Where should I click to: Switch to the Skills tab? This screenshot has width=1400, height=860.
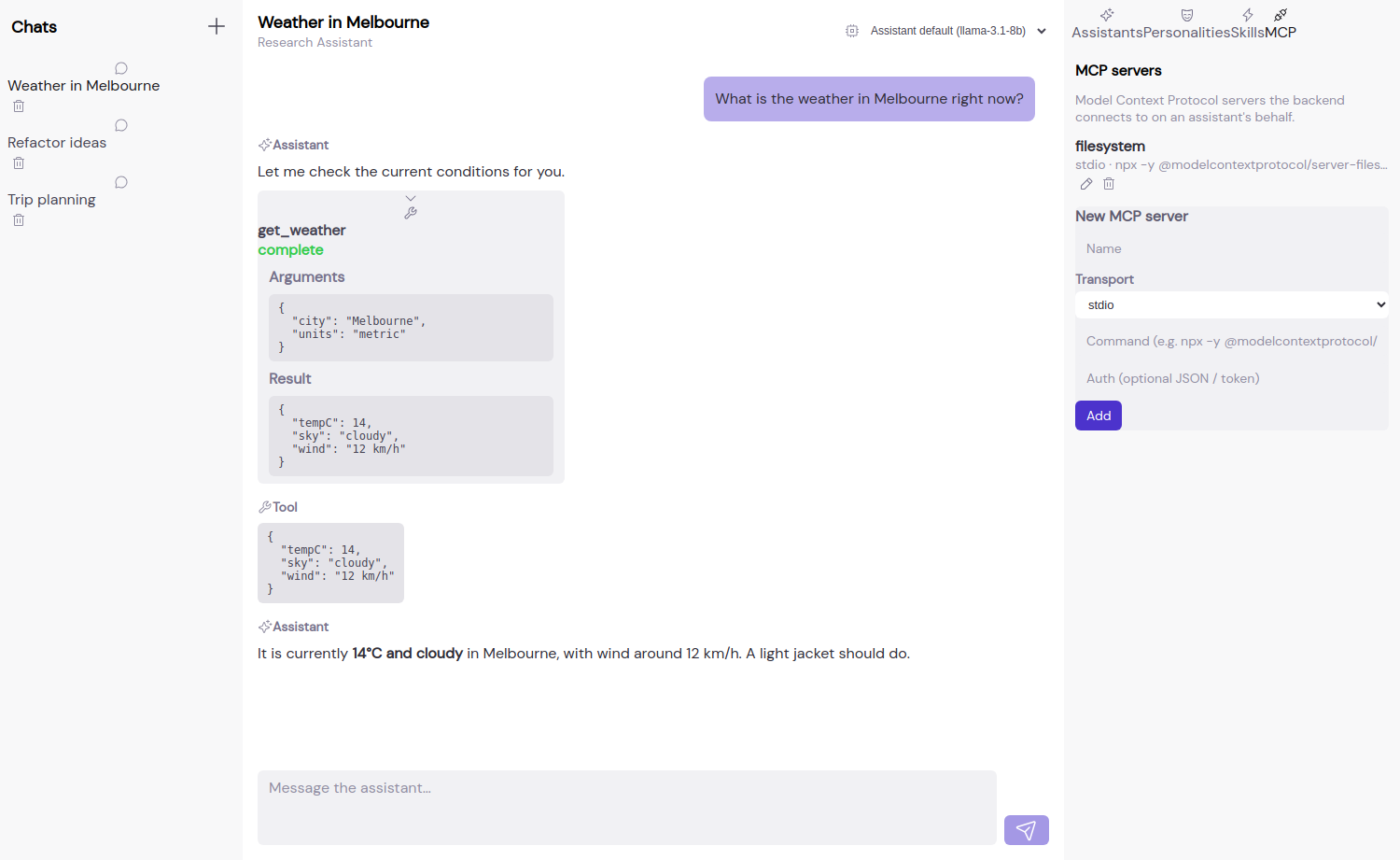tap(1247, 23)
